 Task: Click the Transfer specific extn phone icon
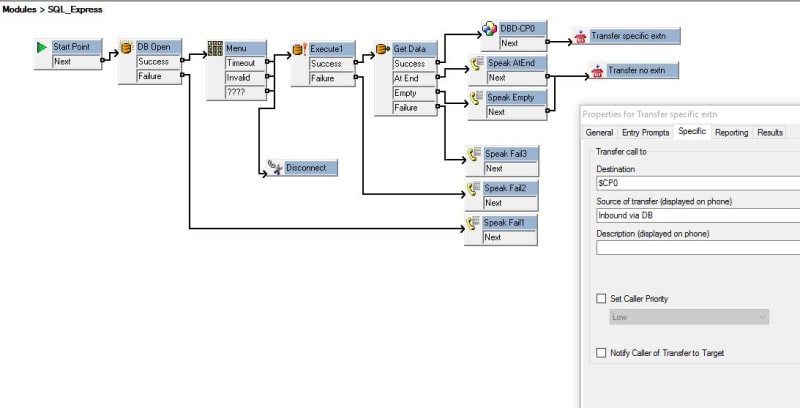[580, 37]
